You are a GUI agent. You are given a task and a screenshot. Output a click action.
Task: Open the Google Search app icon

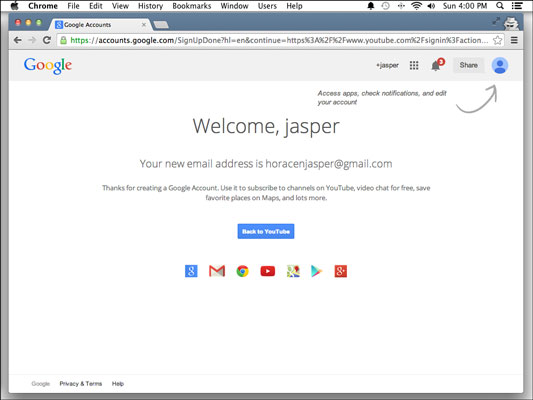(191, 271)
